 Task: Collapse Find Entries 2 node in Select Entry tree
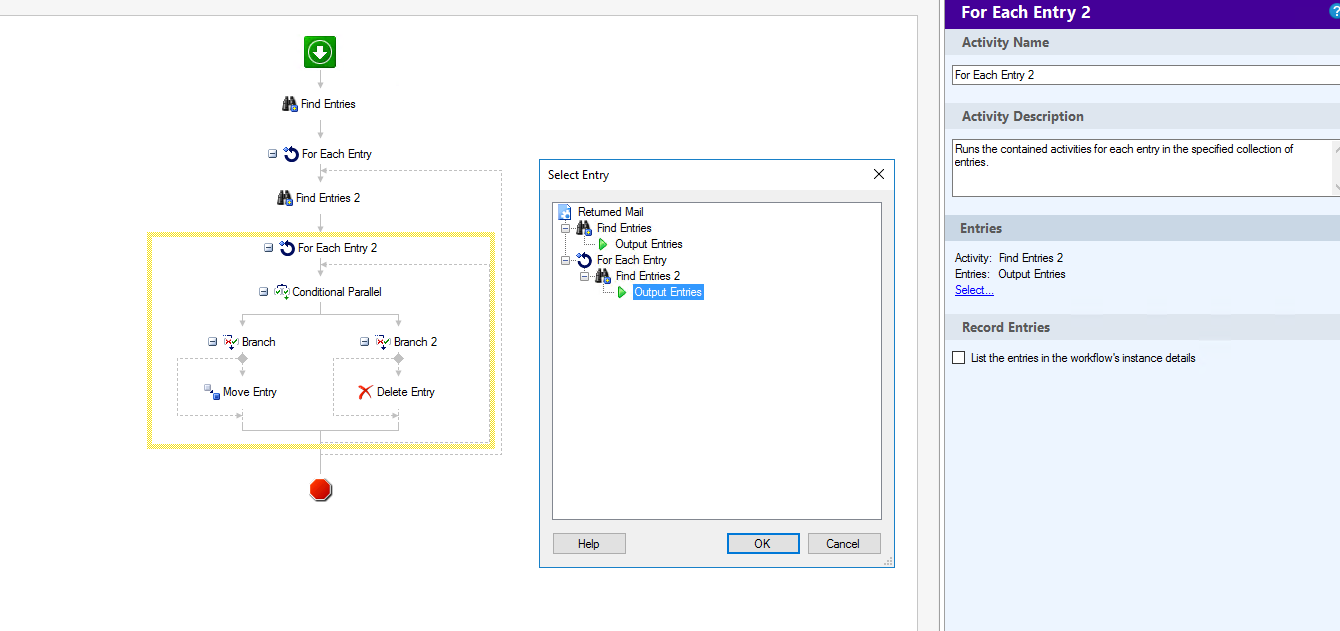coord(585,276)
